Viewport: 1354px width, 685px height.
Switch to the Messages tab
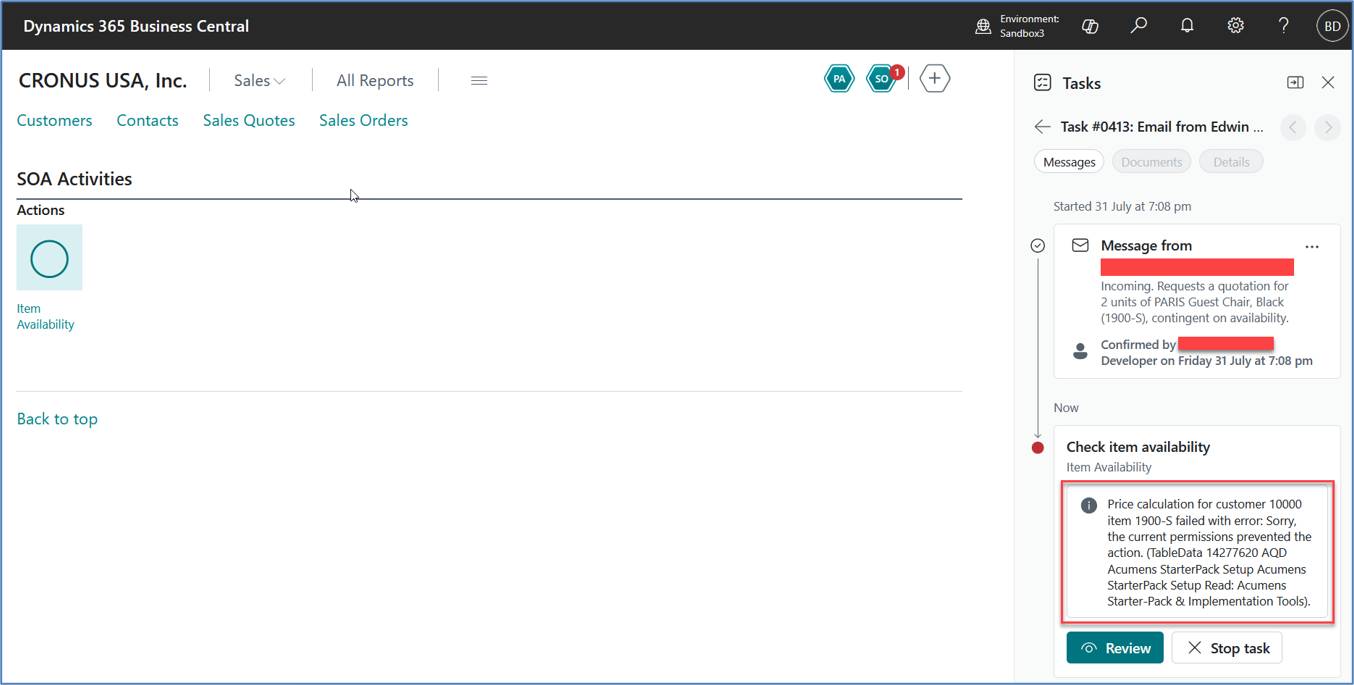(1069, 162)
